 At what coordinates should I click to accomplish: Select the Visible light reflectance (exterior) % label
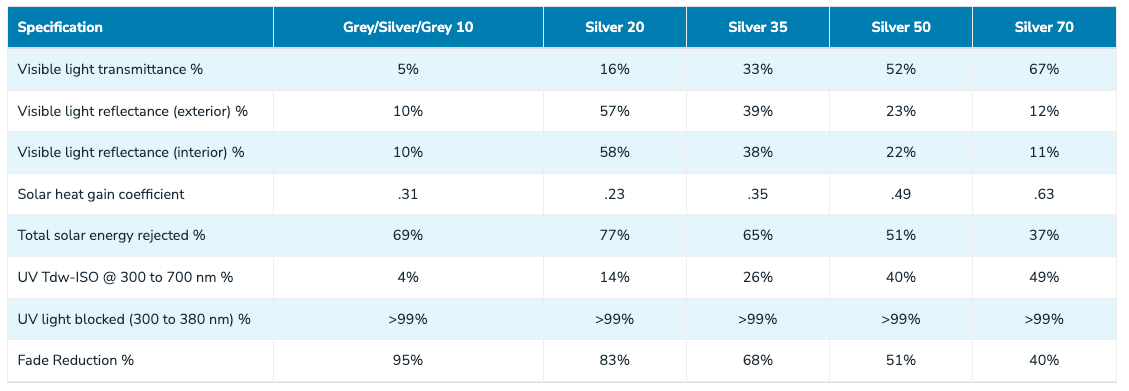click(132, 112)
